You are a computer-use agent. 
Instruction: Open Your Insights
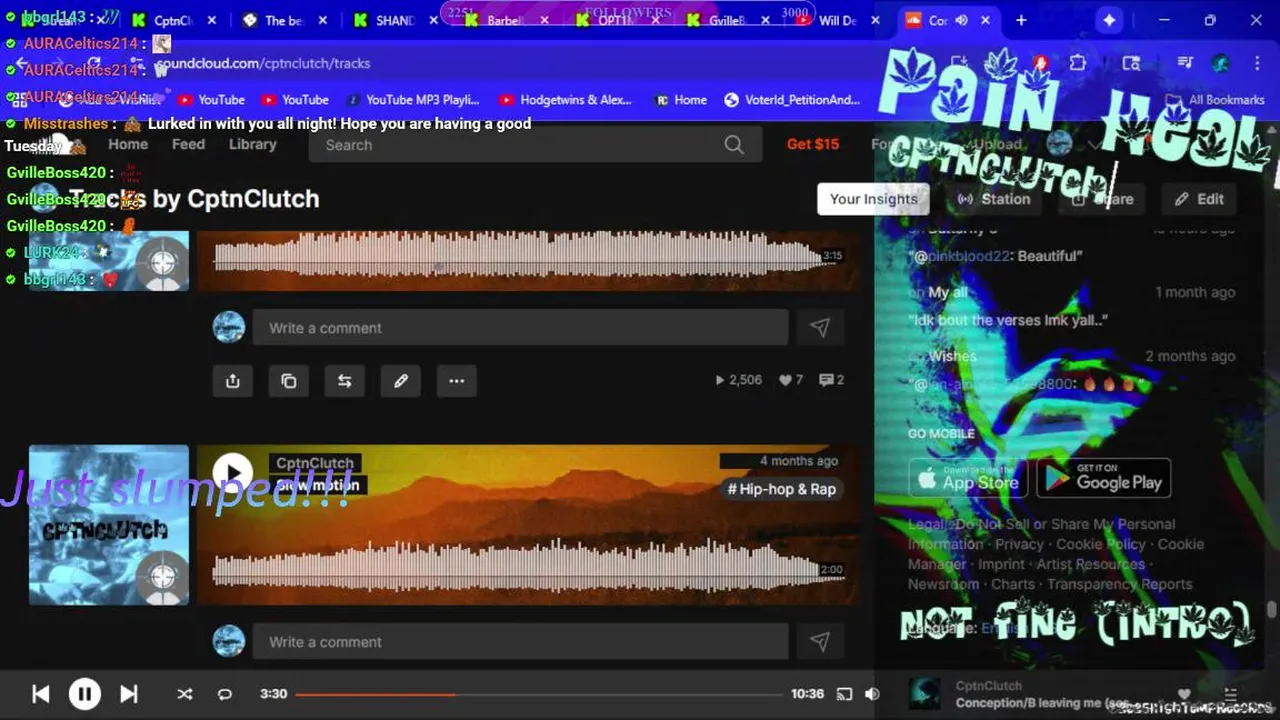click(x=874, y=199)
